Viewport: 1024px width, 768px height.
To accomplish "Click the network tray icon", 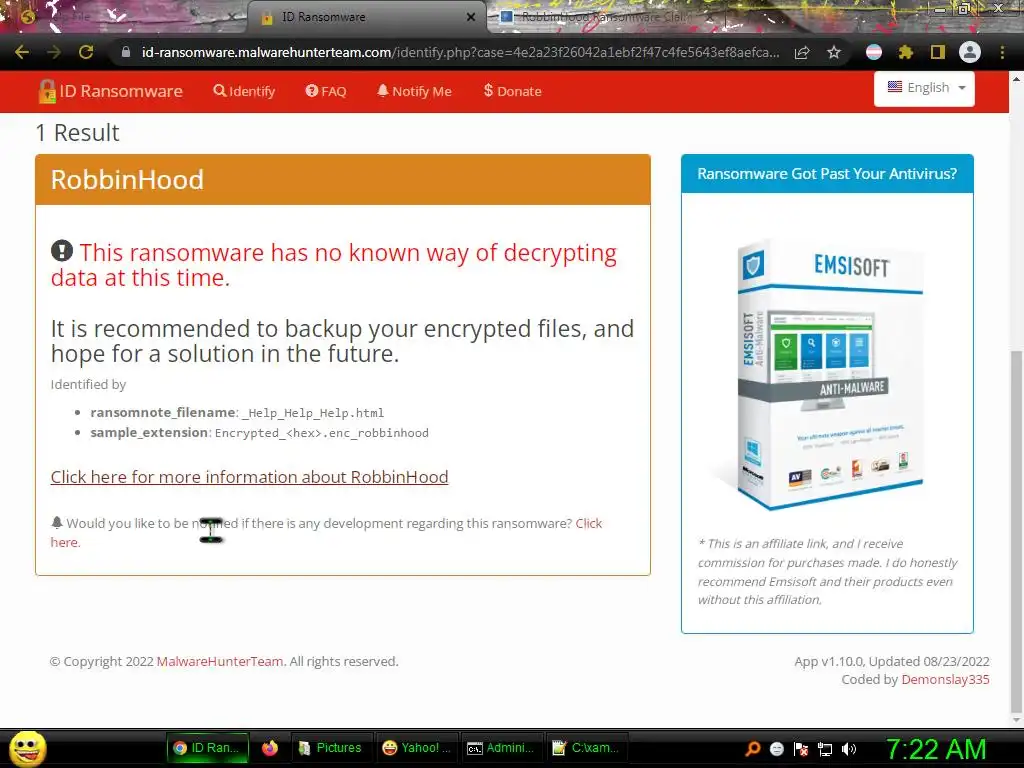I will coord(825,749).
